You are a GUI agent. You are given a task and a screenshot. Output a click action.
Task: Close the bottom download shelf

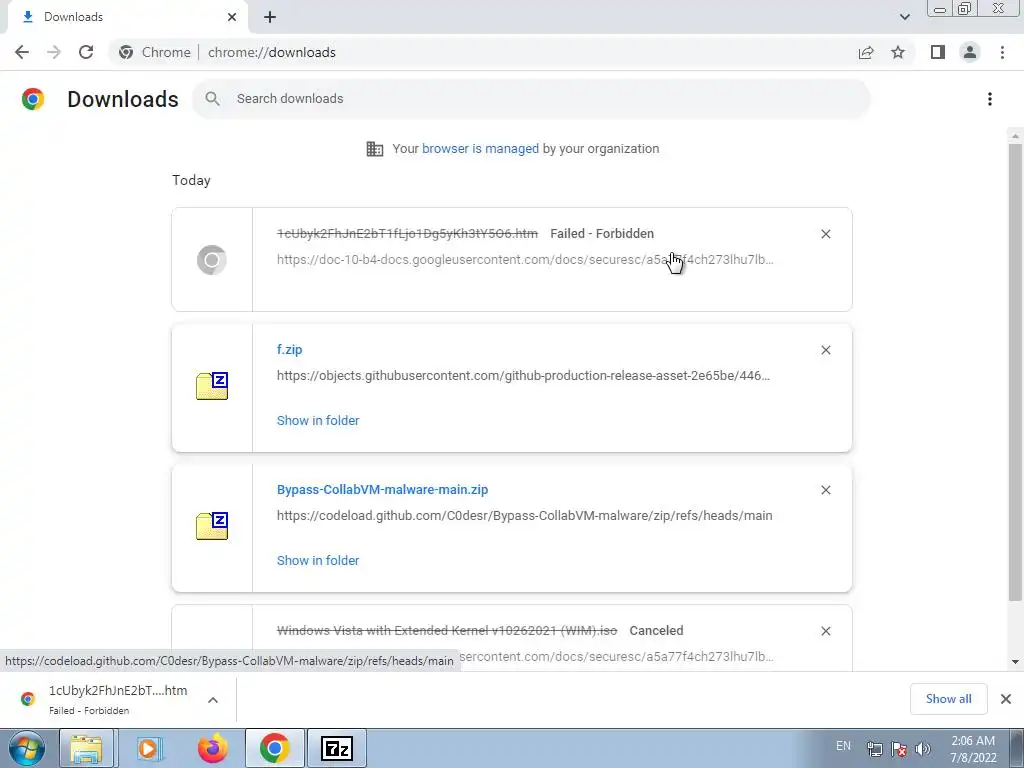1006,699
